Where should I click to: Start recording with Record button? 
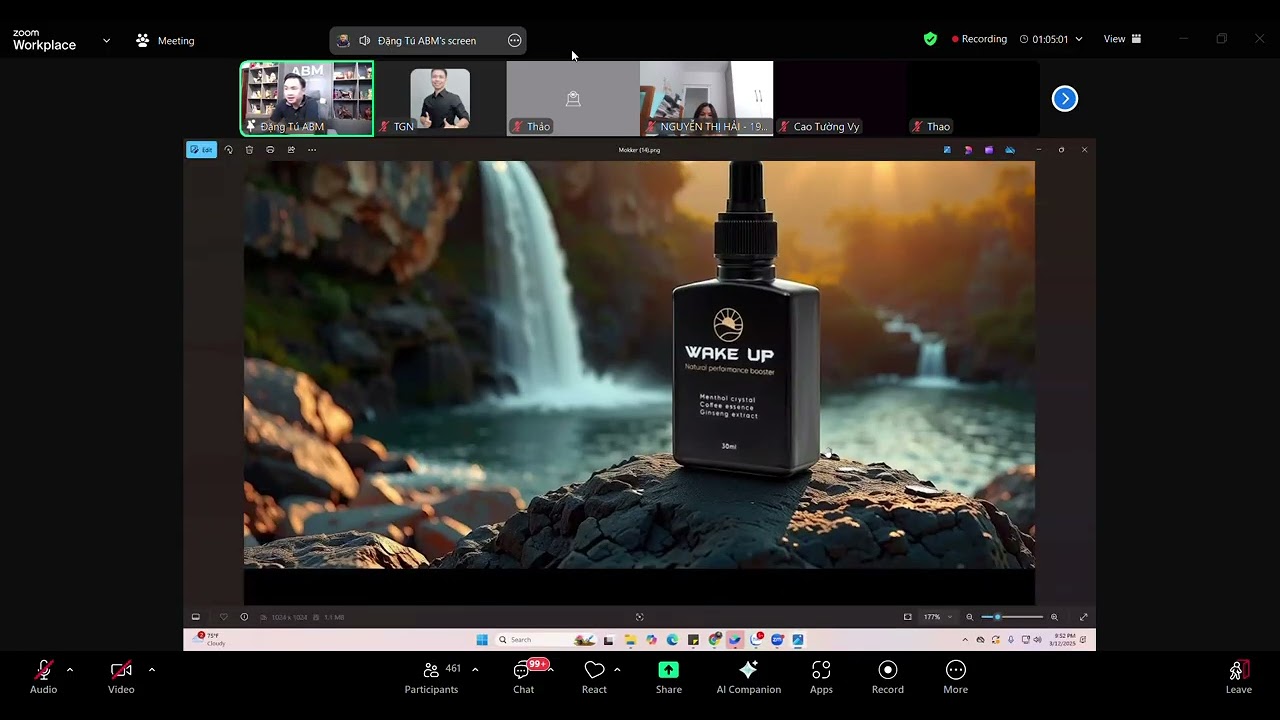tap(887, 676)
